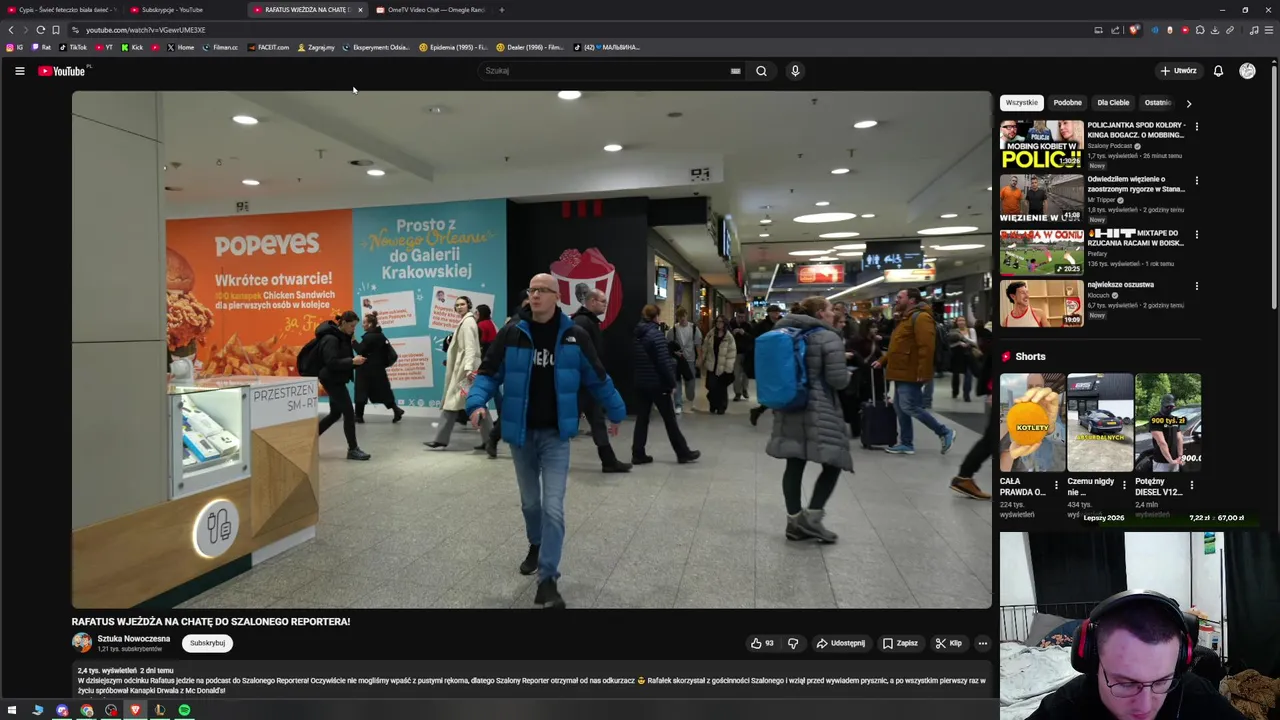Switch to the OmeTV Video Chat tab
The image size is (1280, 720).
pyautogui.click(x=430, y=10)
